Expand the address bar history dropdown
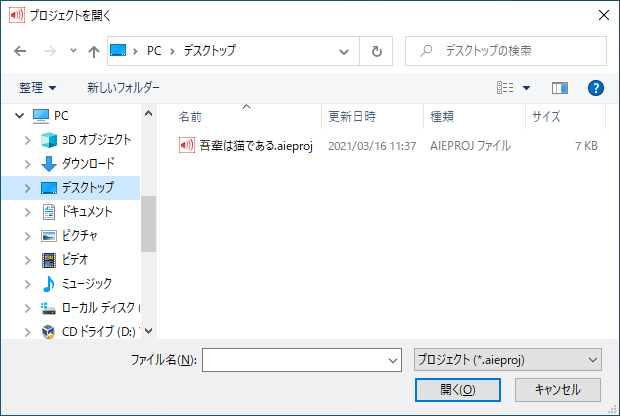 344,51
